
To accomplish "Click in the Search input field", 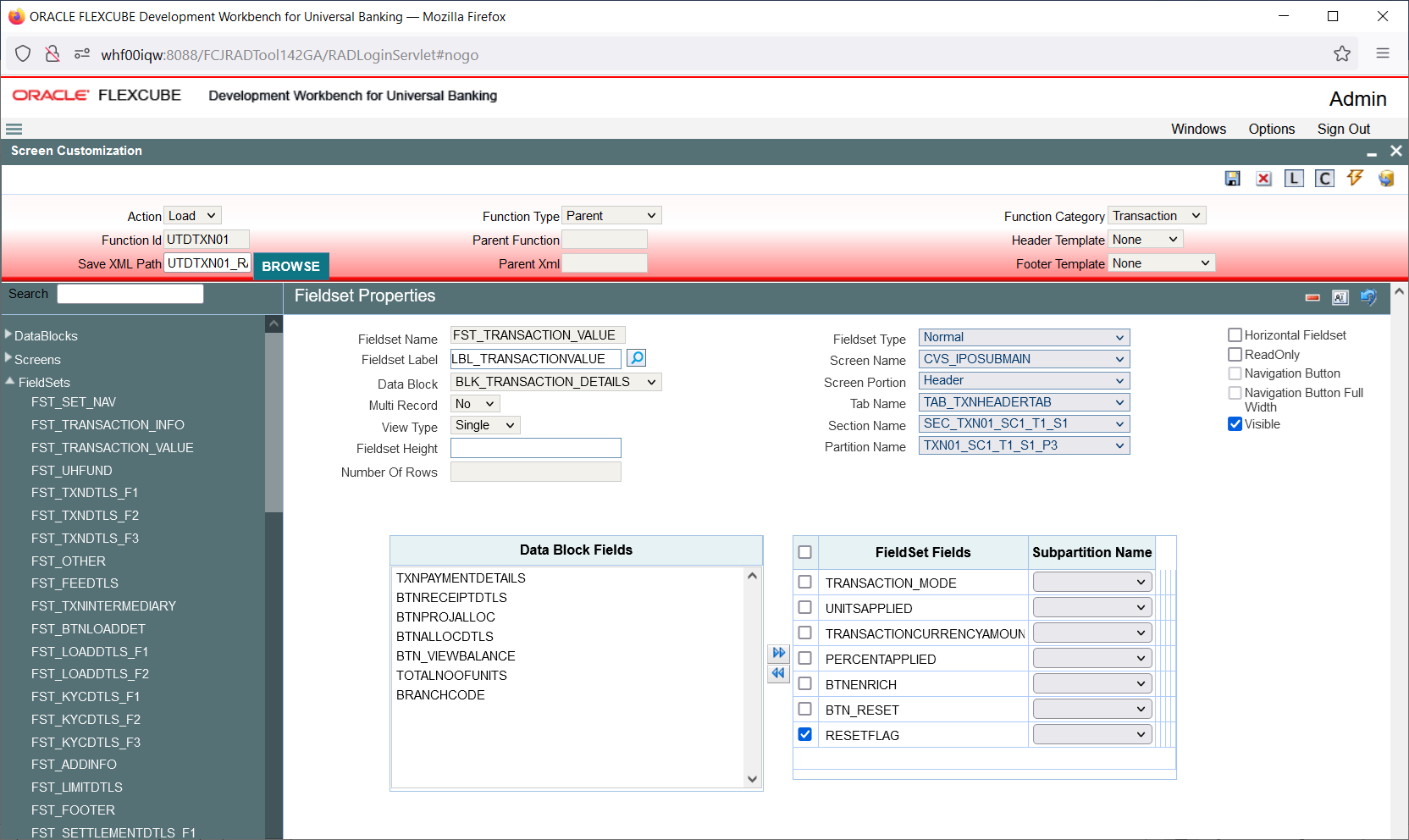I will (130, 294).
